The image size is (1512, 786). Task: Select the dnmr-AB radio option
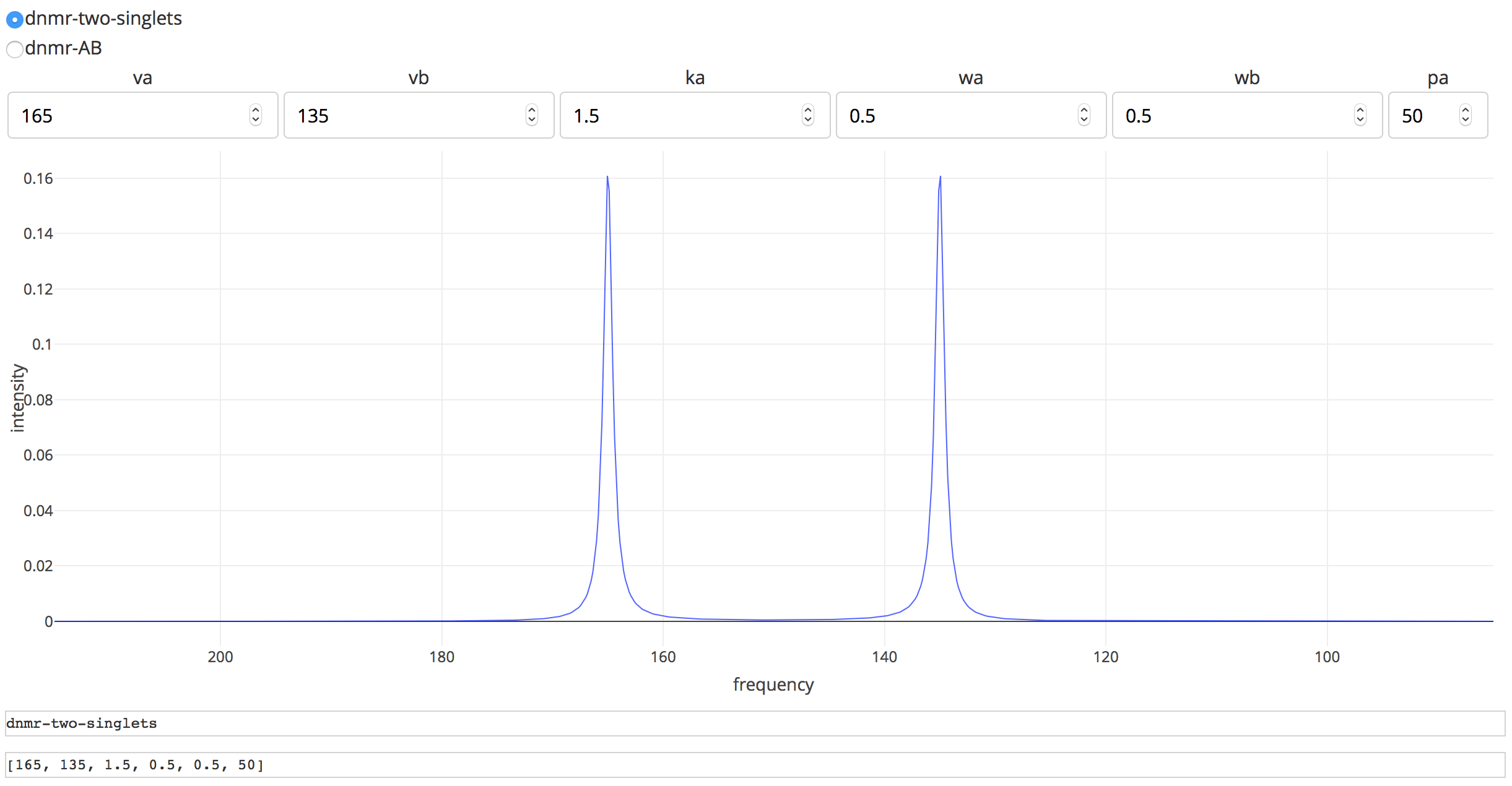15,49
